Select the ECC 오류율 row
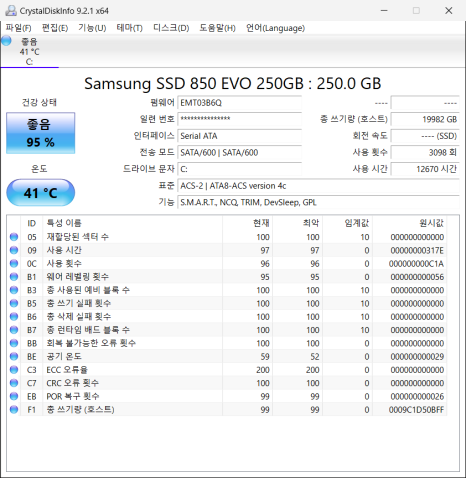Image resolution: width=466 pixels, height=478 pixels. tap(227, 370)
